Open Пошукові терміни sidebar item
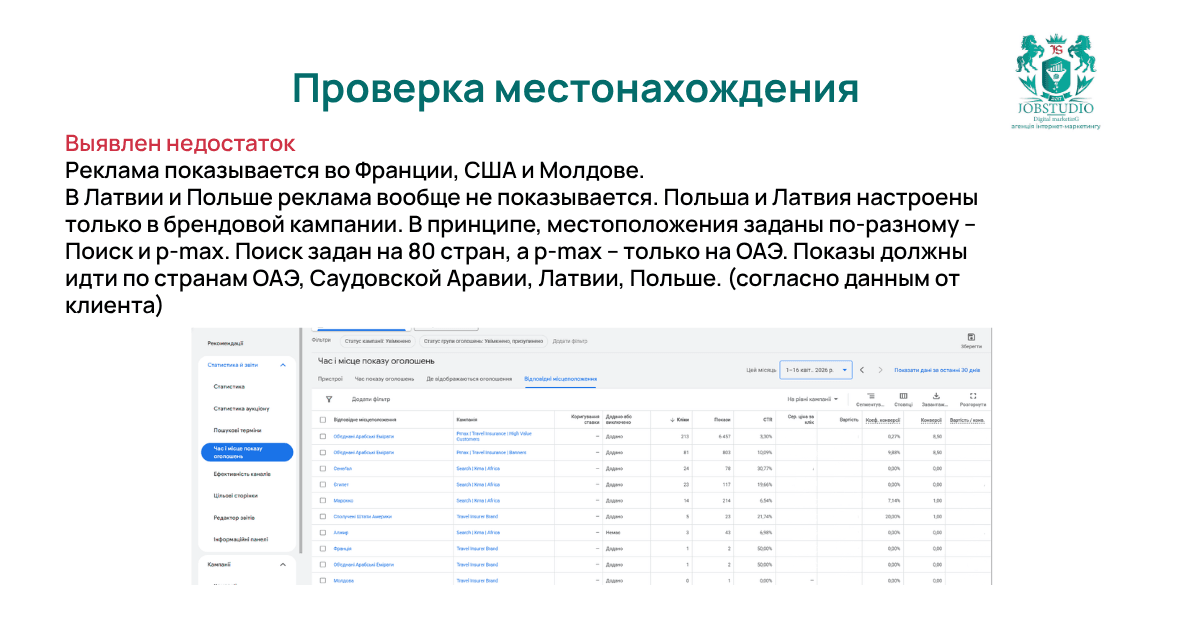 pyautogui.click(x=237, y=429)
